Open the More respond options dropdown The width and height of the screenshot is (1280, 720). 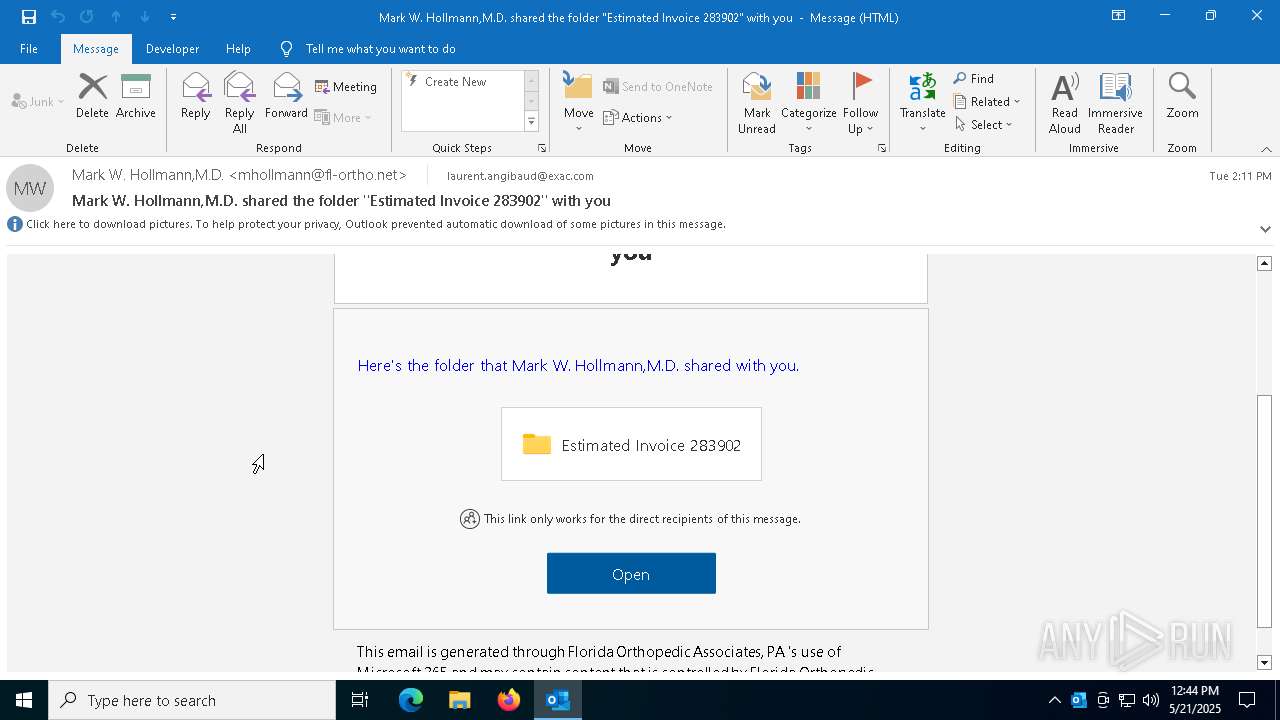(x=343, y=117)
